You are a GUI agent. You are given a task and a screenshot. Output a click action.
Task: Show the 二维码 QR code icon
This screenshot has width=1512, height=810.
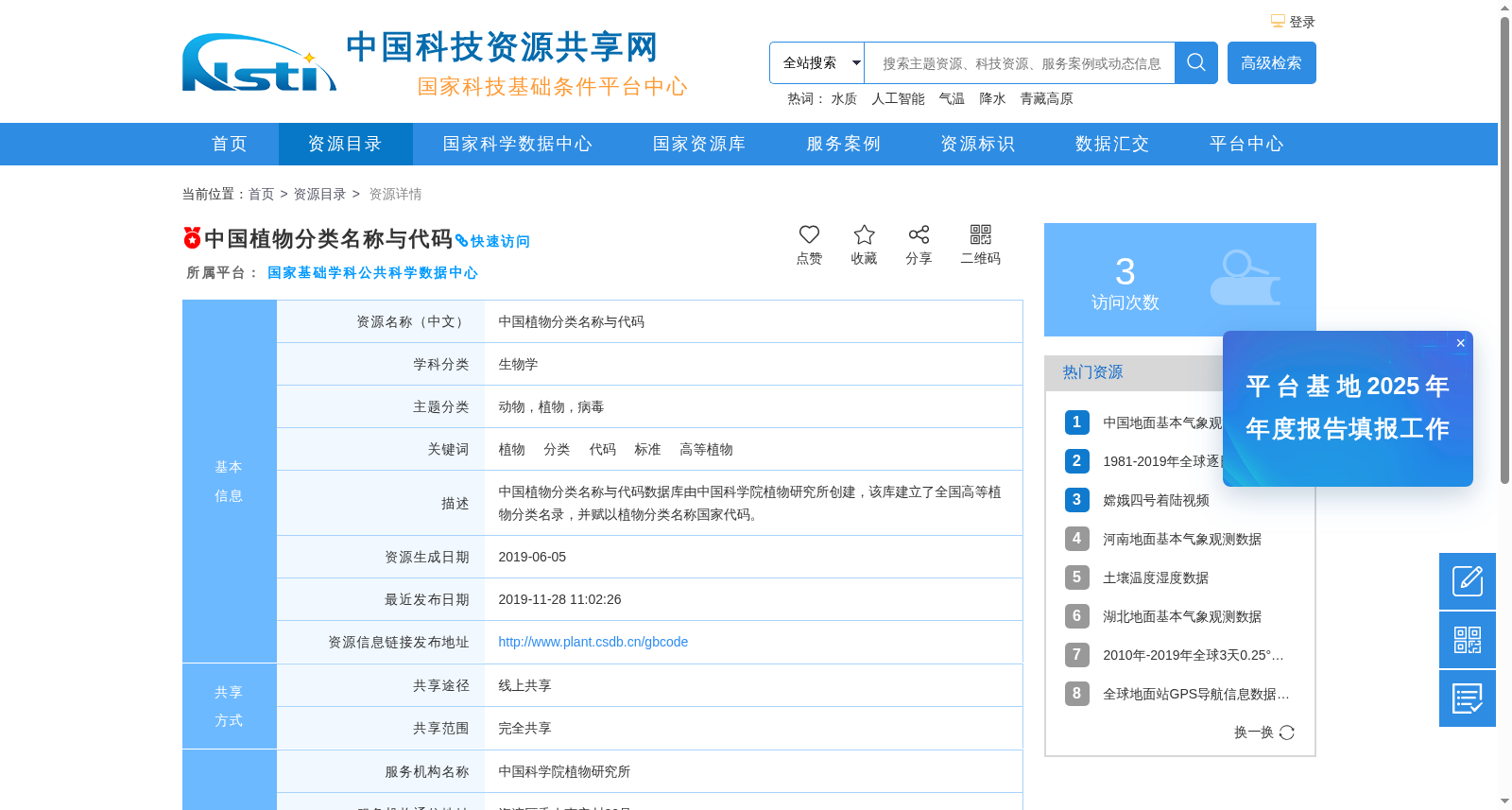[x=981, y=234]
